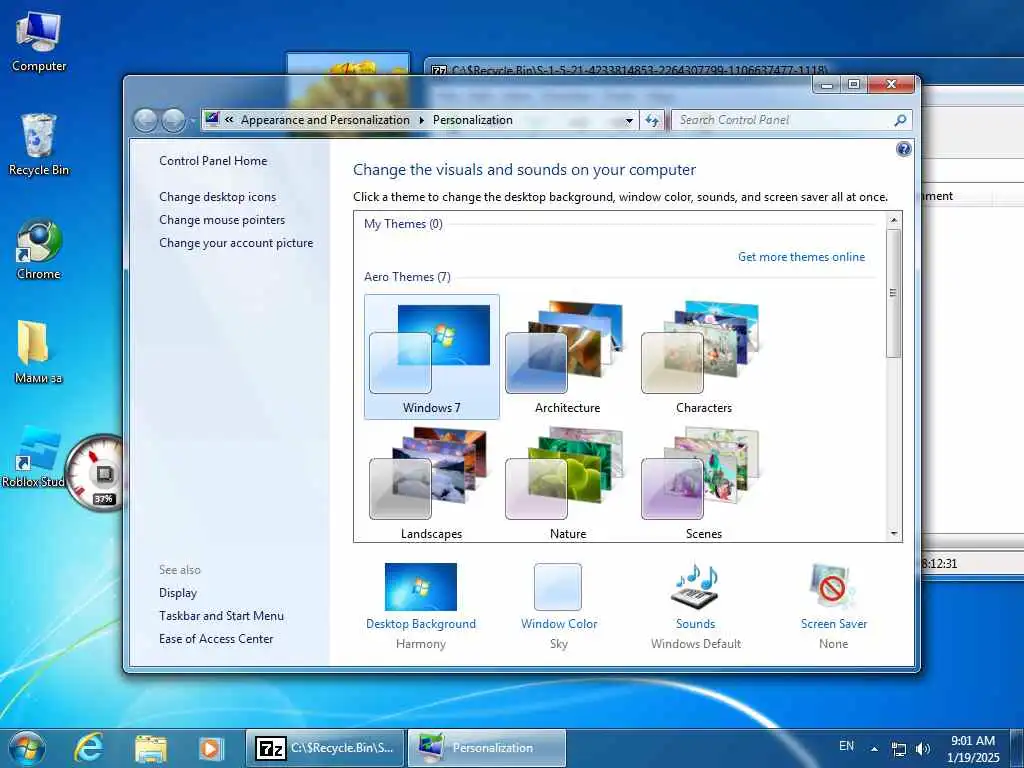Open the Windows Start button
The height and width of the screenshot is (768, 1024).
(x=27, y=748)
